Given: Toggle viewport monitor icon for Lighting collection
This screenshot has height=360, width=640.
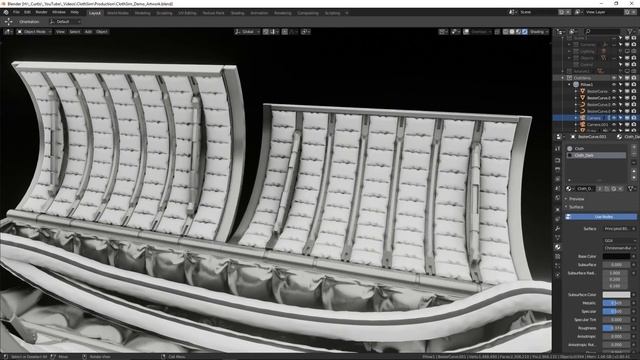Looking at the screenshot, I should pos(627,51).
